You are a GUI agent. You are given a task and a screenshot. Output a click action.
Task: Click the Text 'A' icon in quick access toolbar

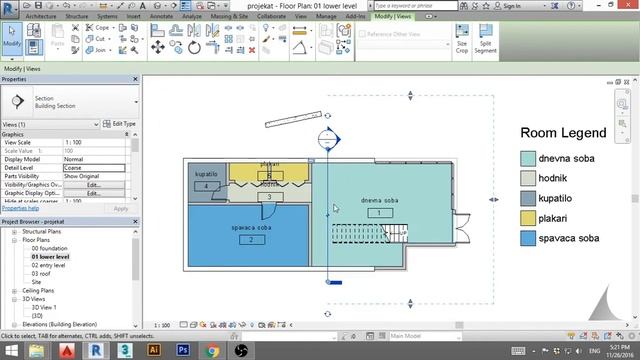(142, 6)
